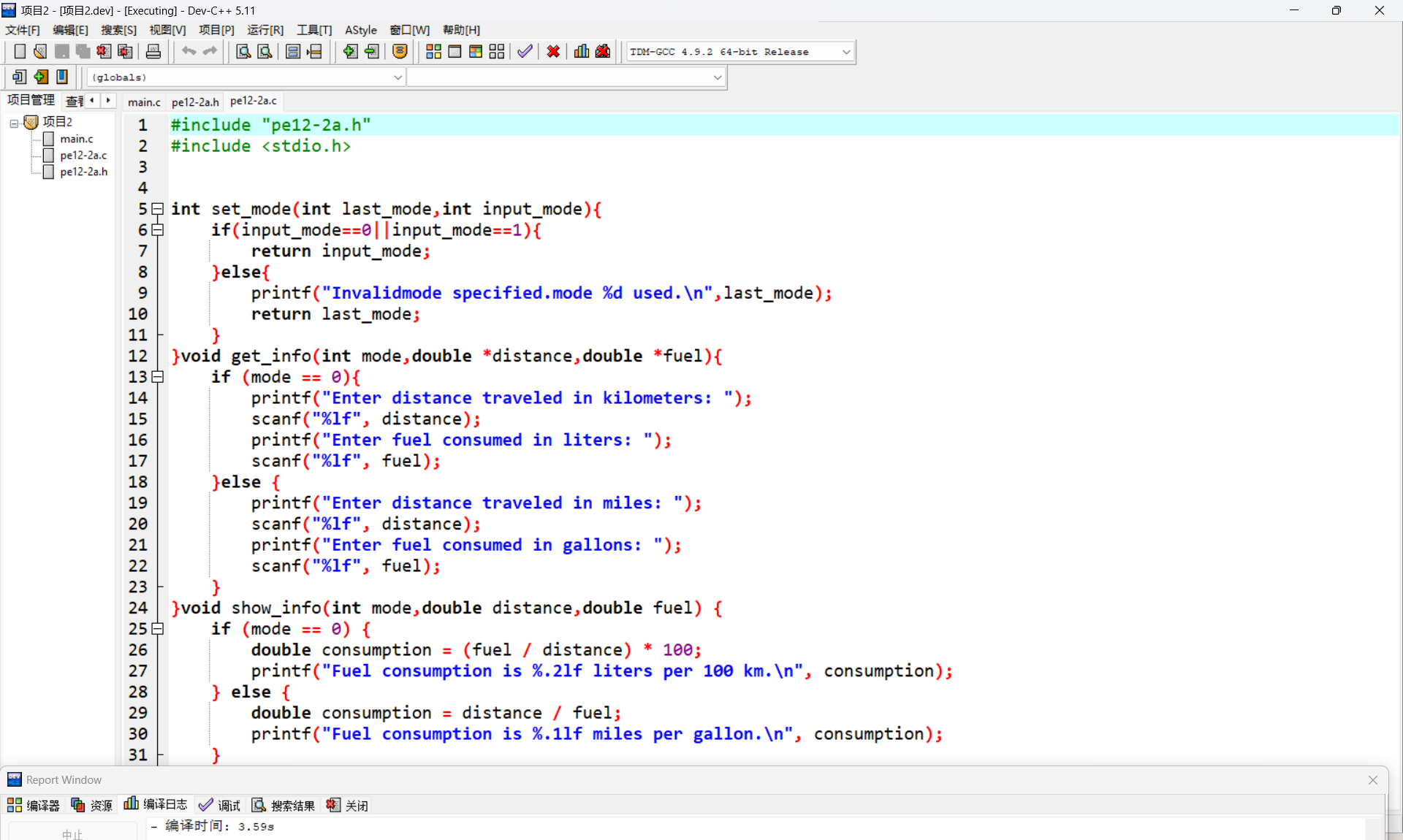Click the 关闭 button in report window

click(x=348, y=805)
